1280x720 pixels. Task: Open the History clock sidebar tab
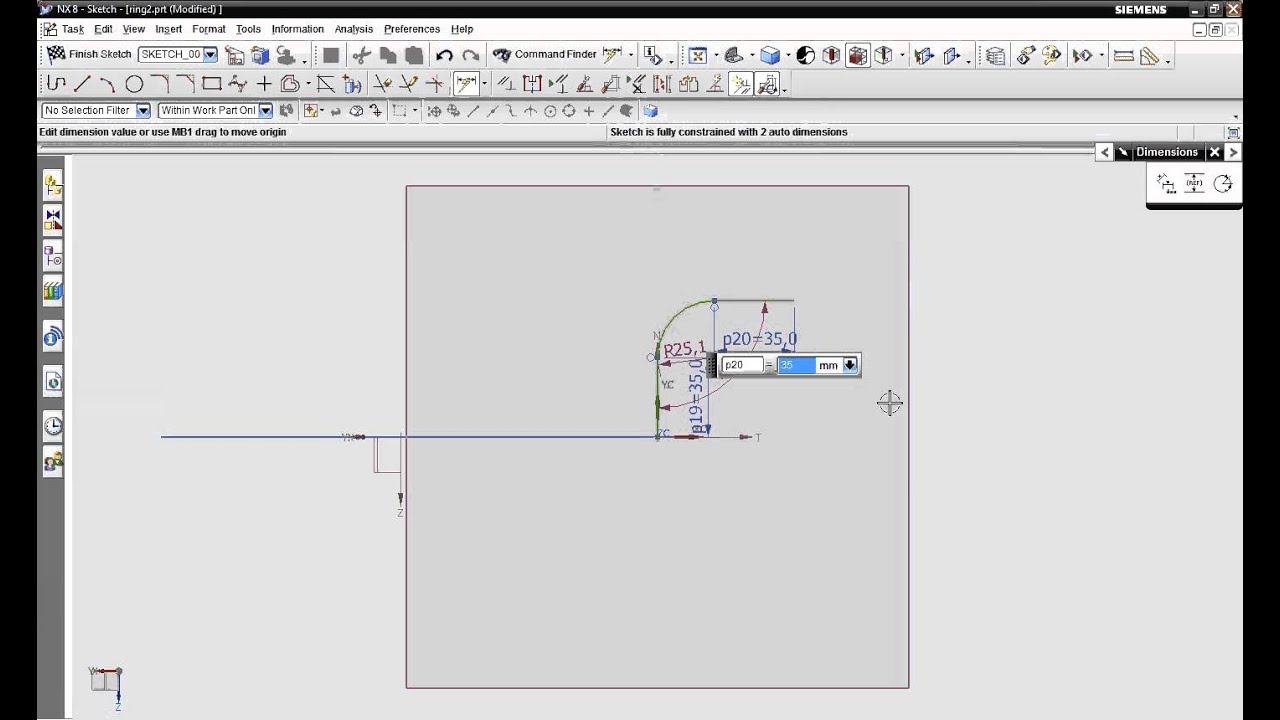(53, 425)
